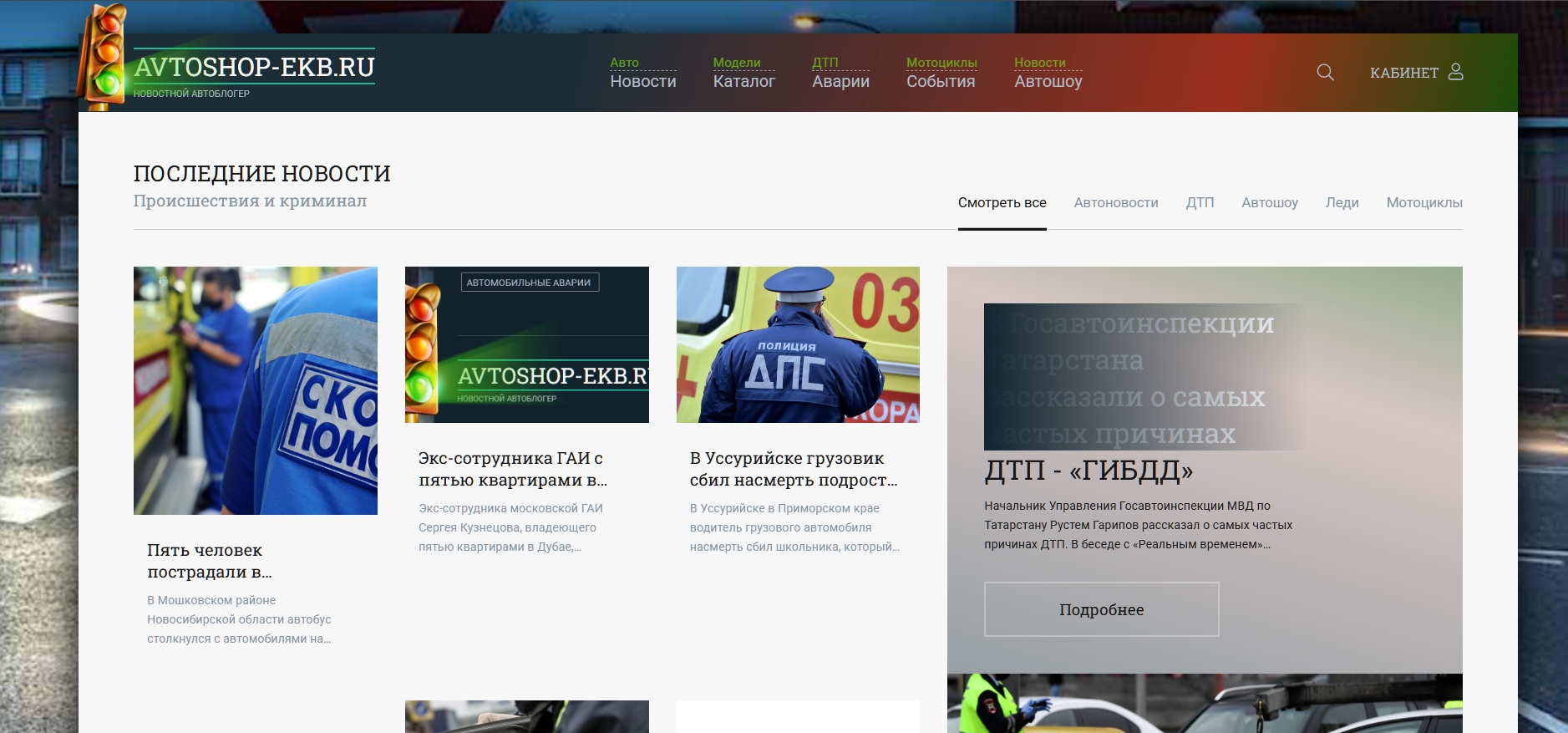The image size is (1568, 733).
Task: Click the search magnifier icon in header
Action: point(1325,72)
